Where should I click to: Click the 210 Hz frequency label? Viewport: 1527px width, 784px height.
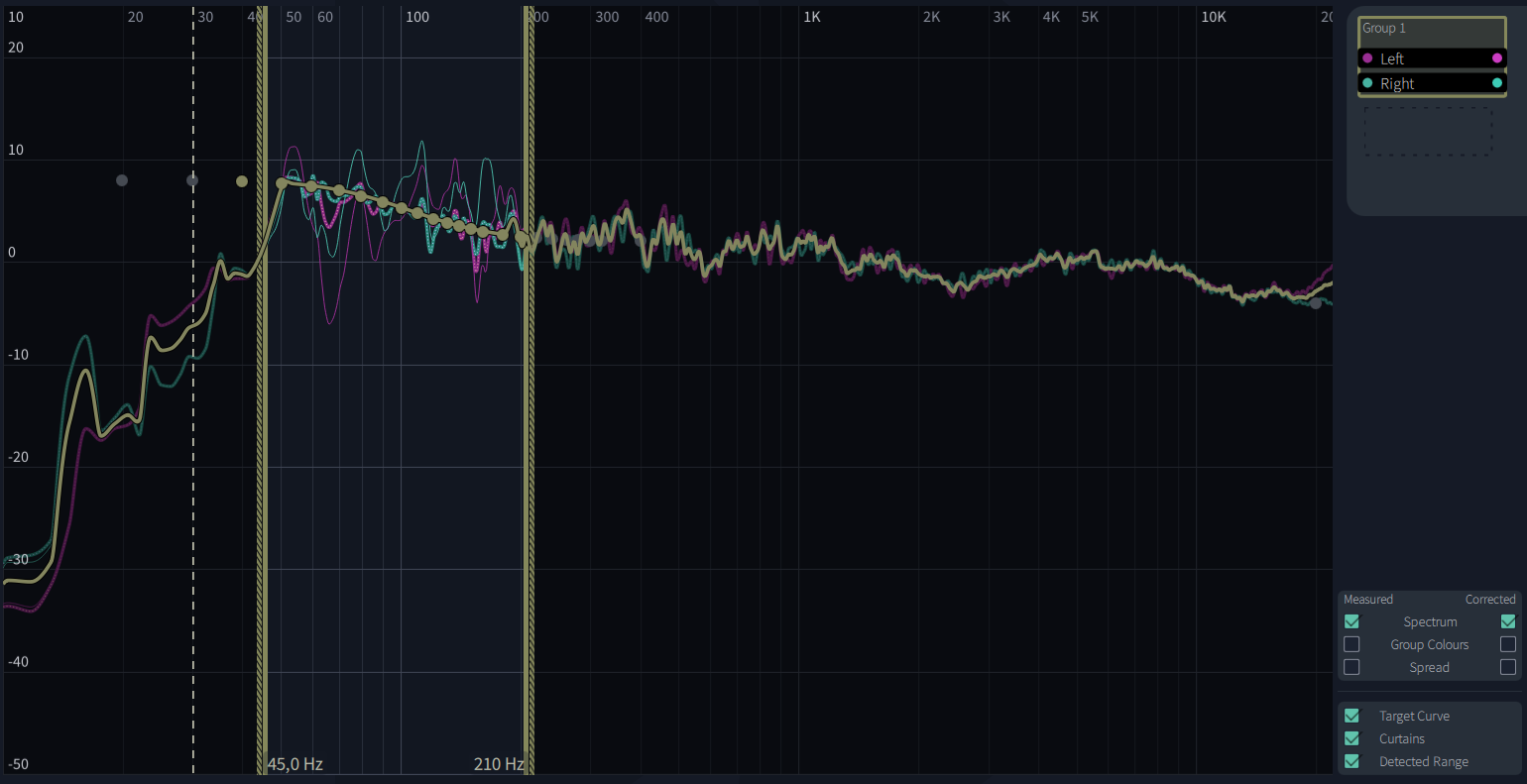point(499,764)
